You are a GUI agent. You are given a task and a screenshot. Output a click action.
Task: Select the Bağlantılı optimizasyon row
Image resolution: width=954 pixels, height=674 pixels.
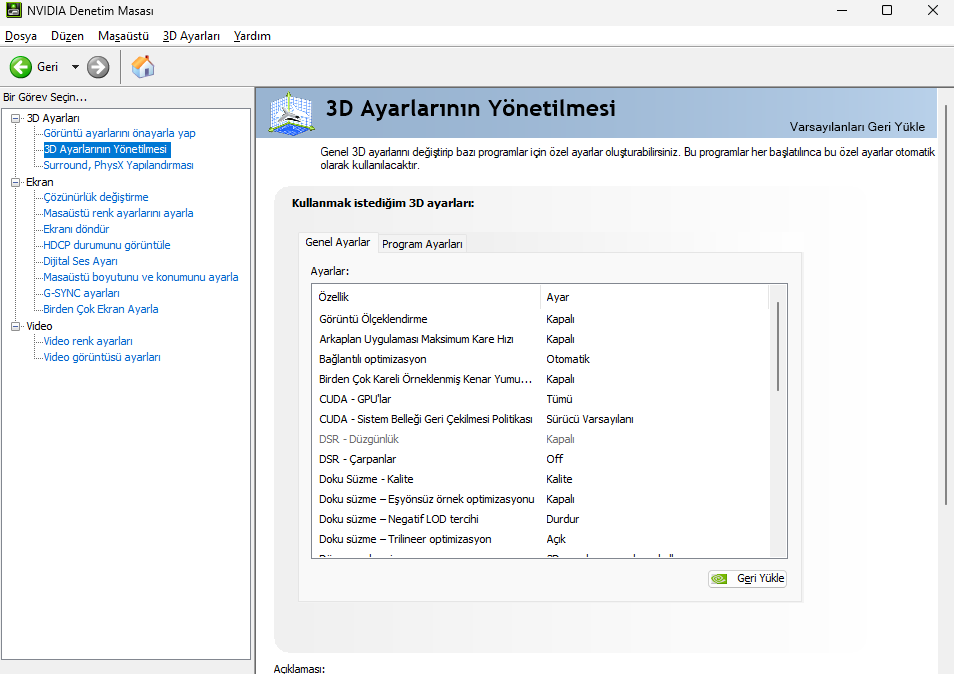click(540, 360)
